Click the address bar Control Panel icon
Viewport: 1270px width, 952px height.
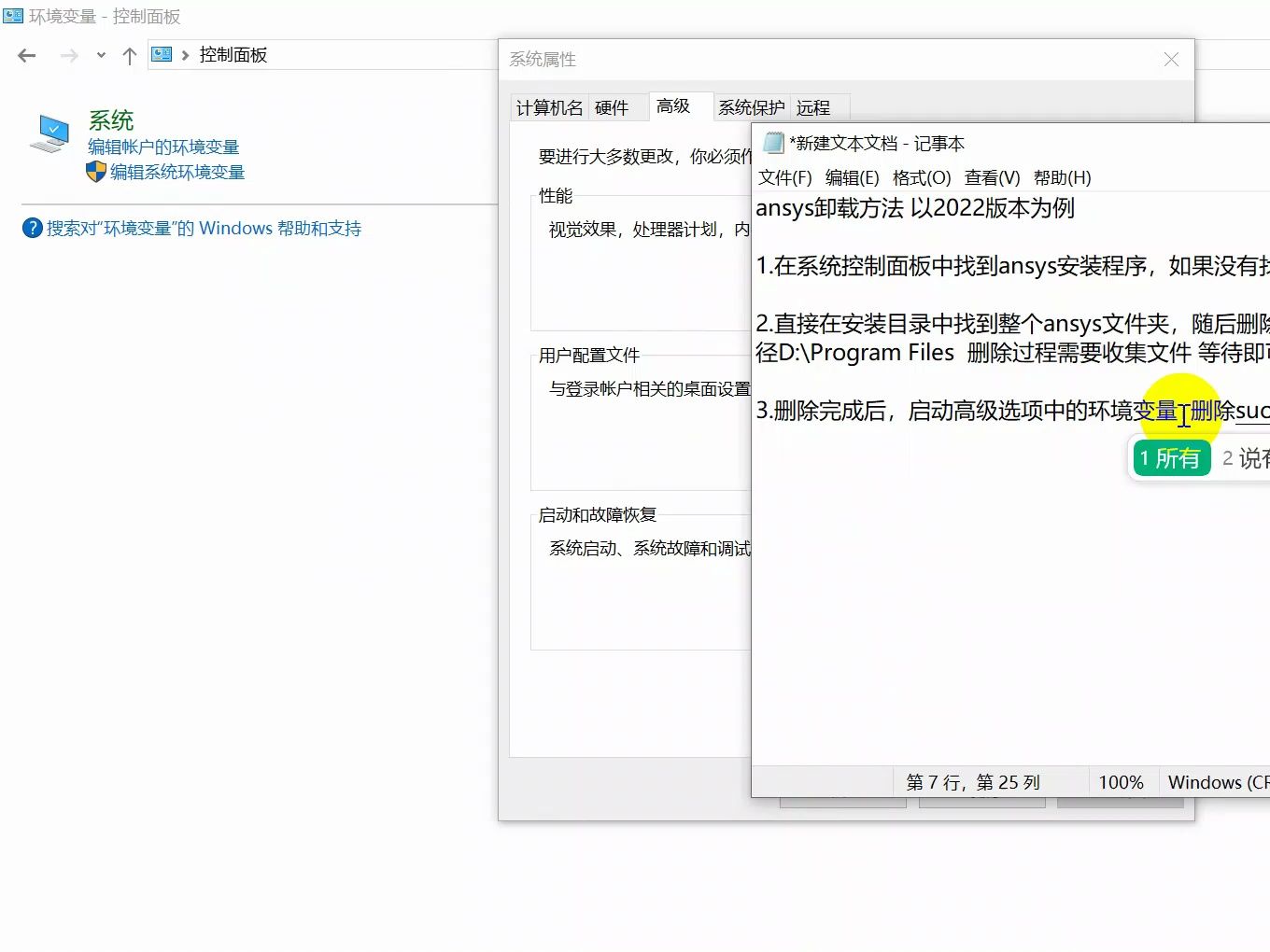coord(162,55)
